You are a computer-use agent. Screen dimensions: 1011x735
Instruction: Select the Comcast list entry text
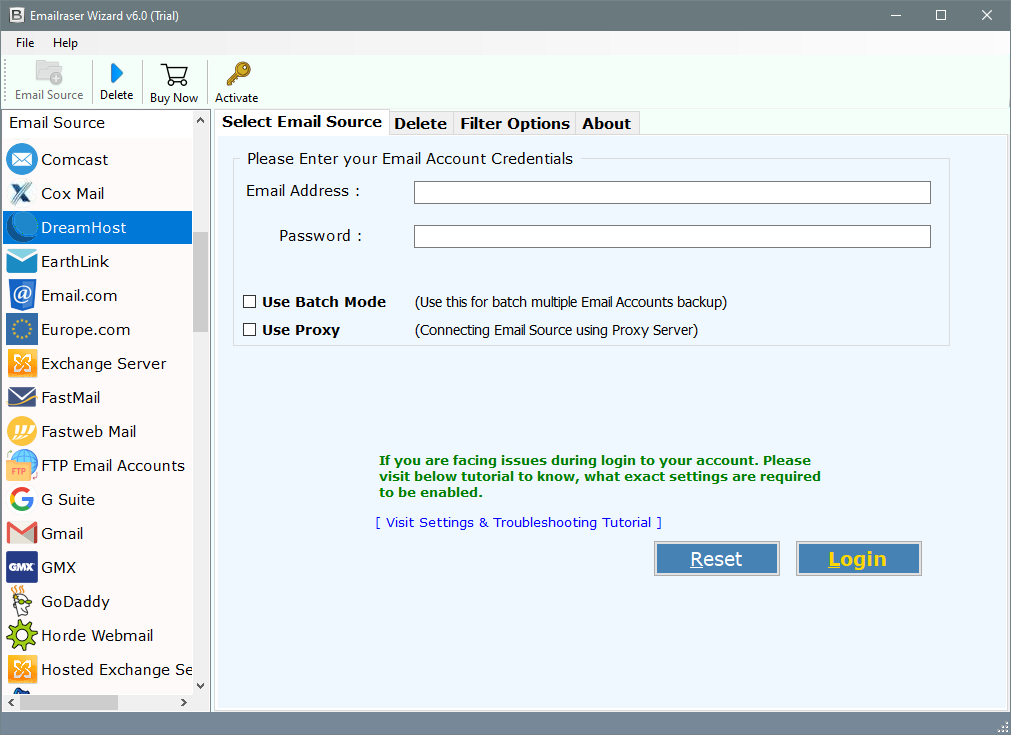[74, 159]
